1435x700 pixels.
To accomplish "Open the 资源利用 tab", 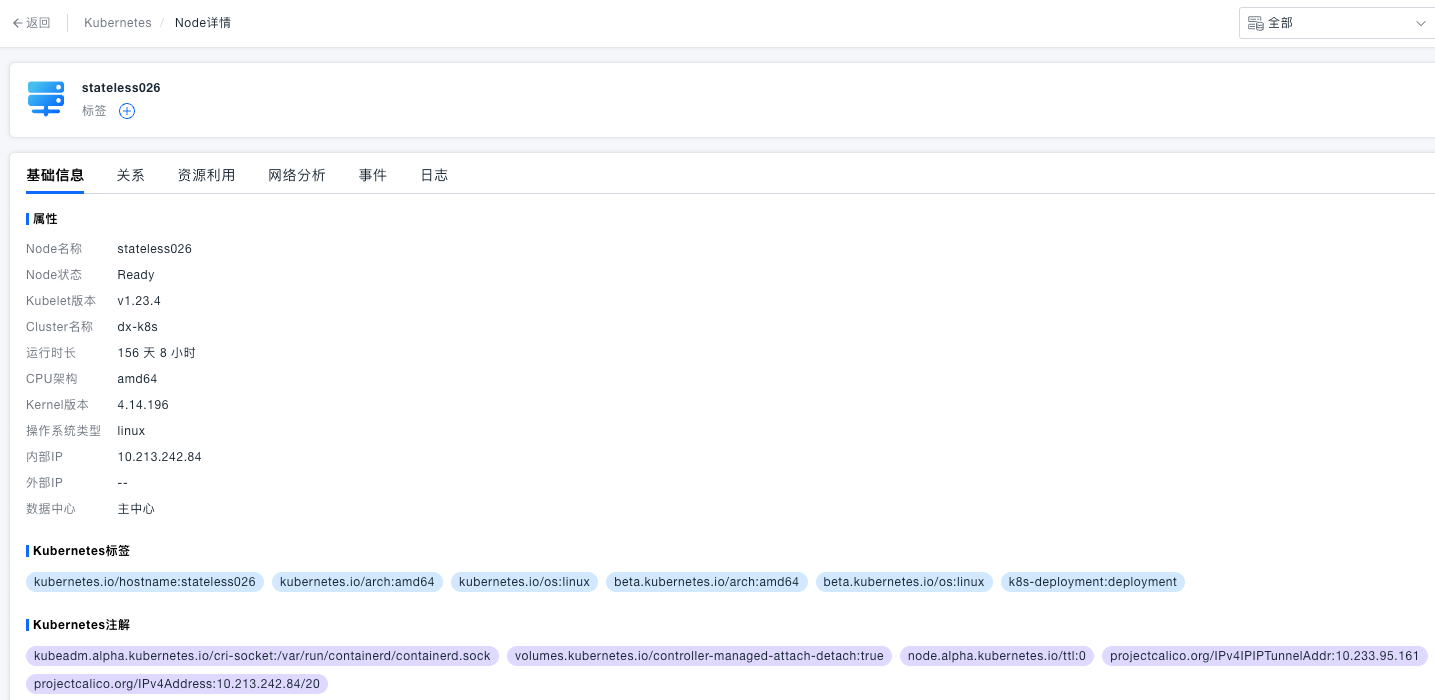I will (x=206, y=175).
